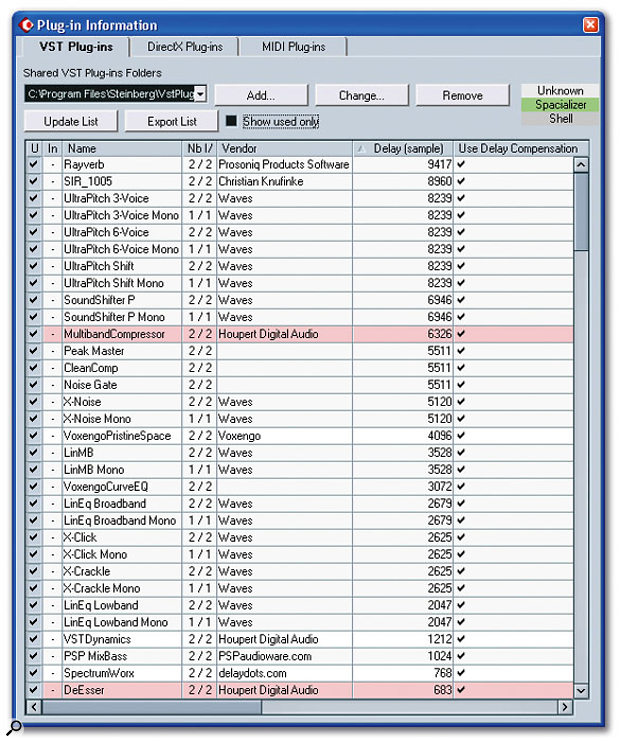The width and height of the screenshot is (620, 742).
Task: Sort by the Name column header
Action: pos(122,149)
